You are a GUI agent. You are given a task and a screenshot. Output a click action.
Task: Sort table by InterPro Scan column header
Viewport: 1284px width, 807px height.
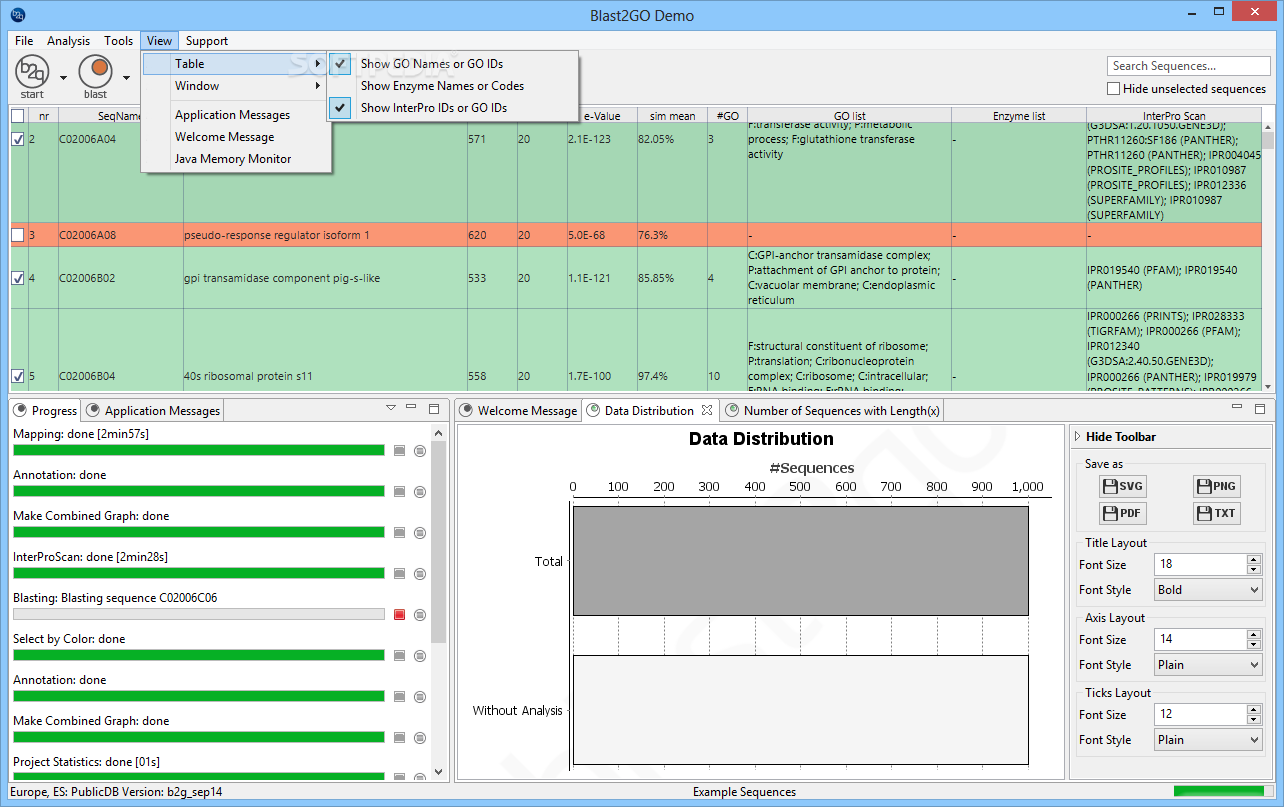[1174, 116]
